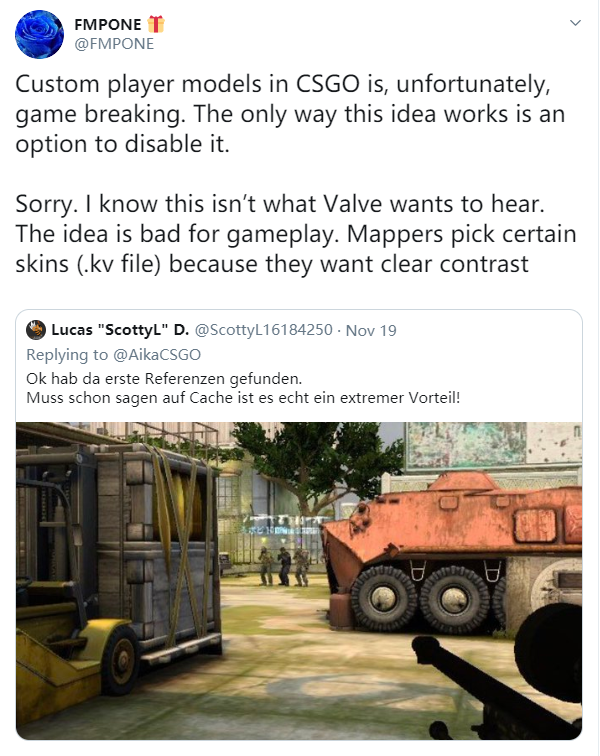This screenshot has height=756, width=600.
Task: Open the Nov 19 timestamp
Action: click(x=371, y=330)
